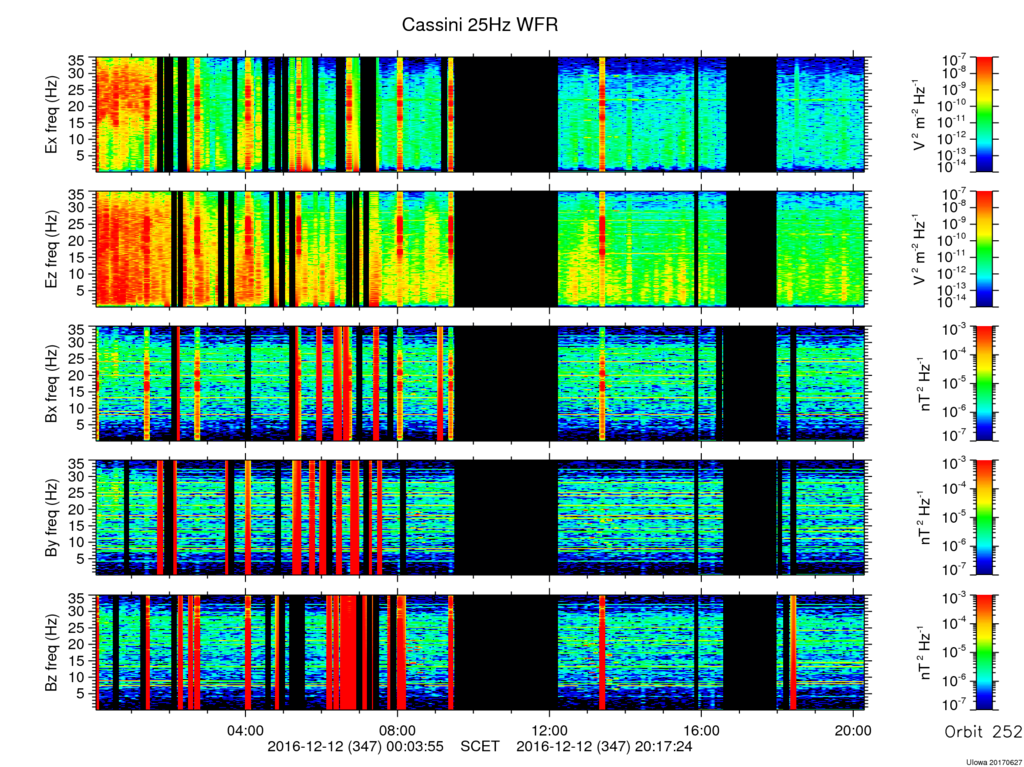Click the Ex spectrogram panel

click(x=481, y=114)
